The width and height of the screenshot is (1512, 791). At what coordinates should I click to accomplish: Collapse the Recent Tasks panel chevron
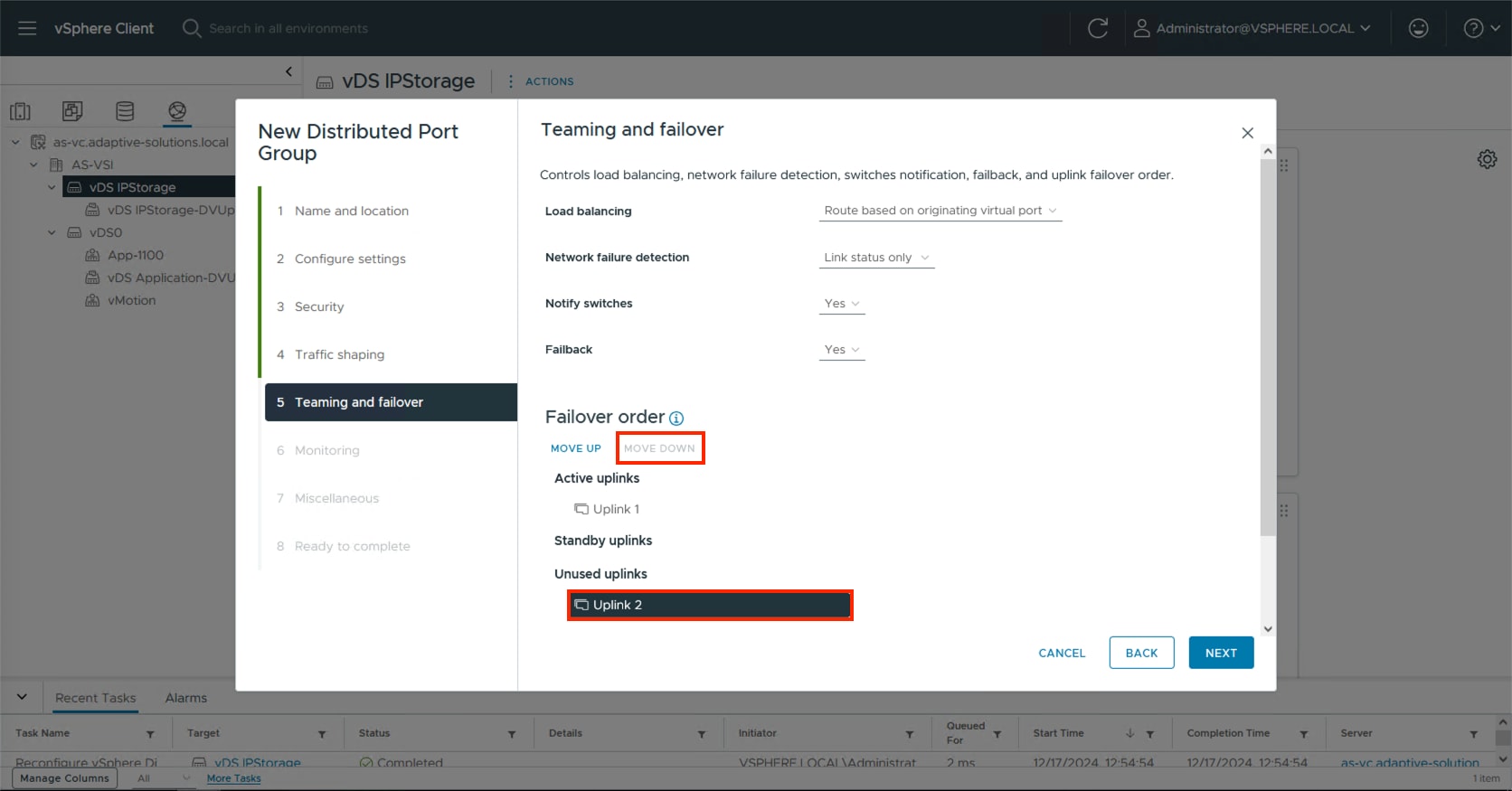tap(22, 697)
